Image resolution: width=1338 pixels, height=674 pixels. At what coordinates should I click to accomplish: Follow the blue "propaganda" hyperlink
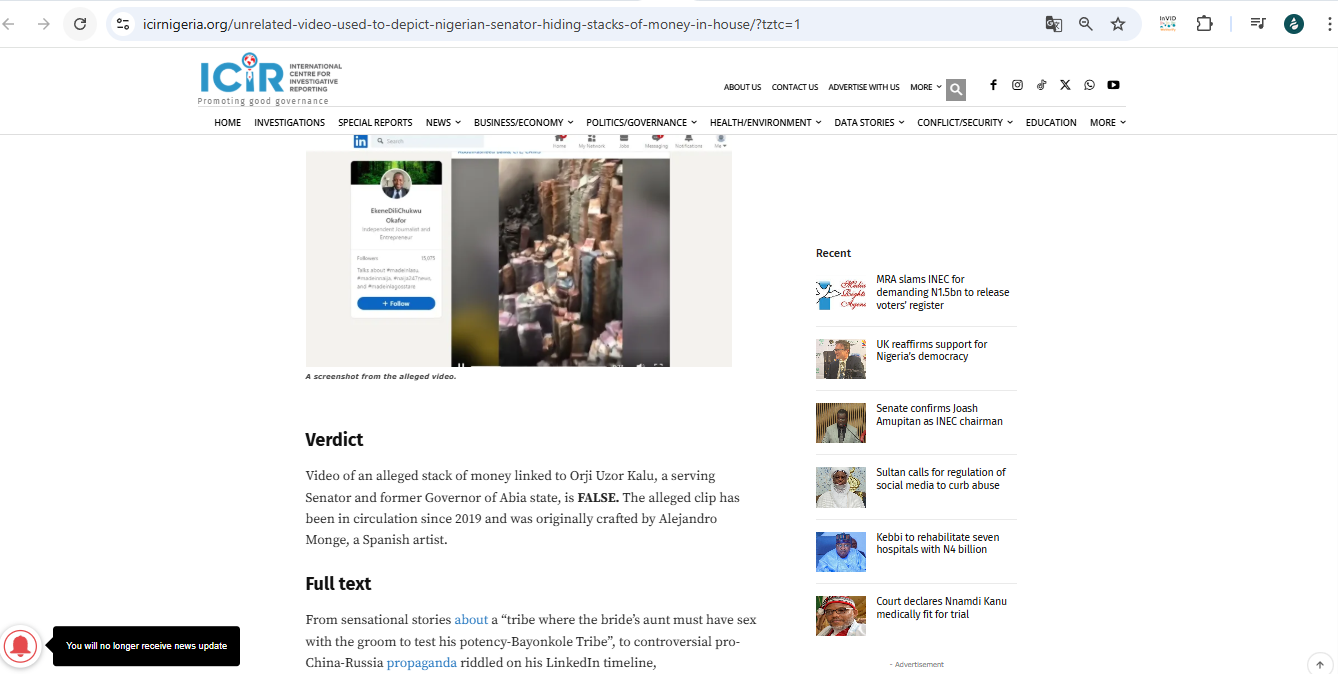tap(421, 662)
